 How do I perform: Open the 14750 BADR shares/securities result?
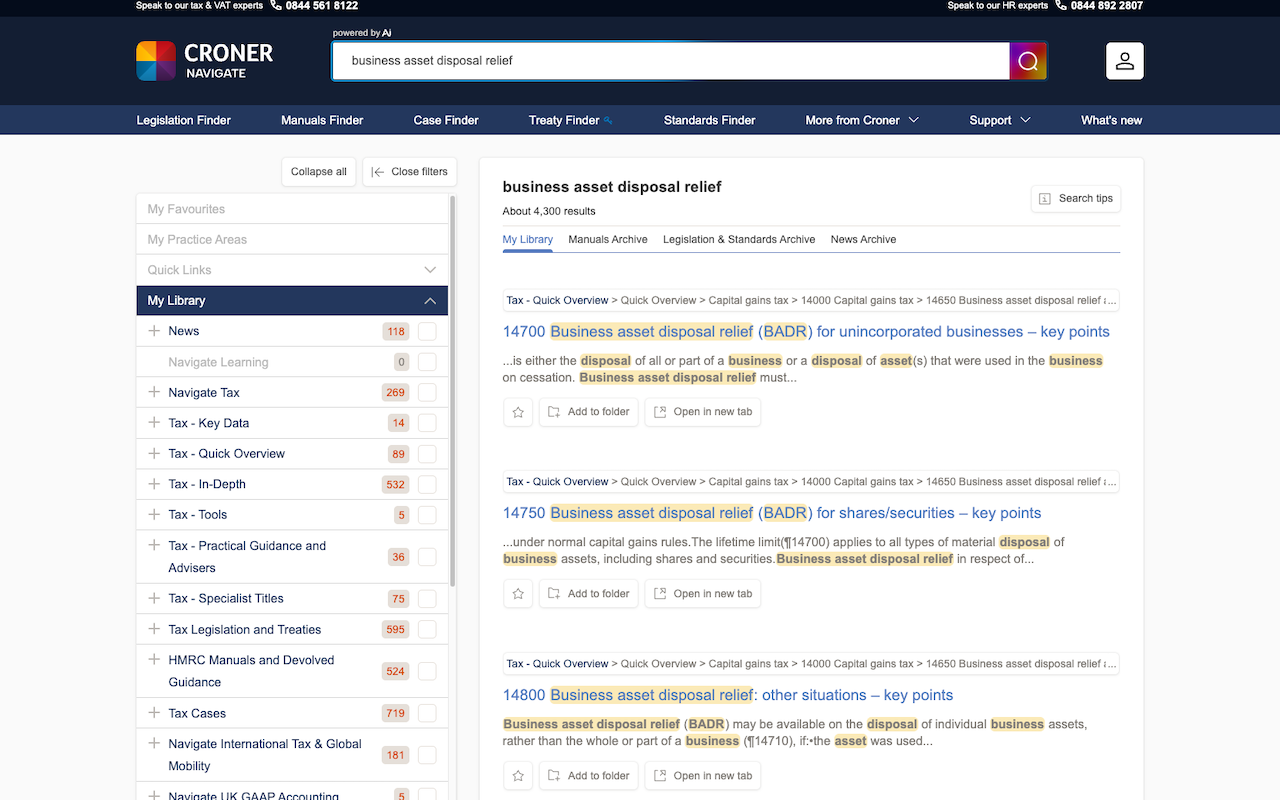pyautogui.click(x=772, y=513)
